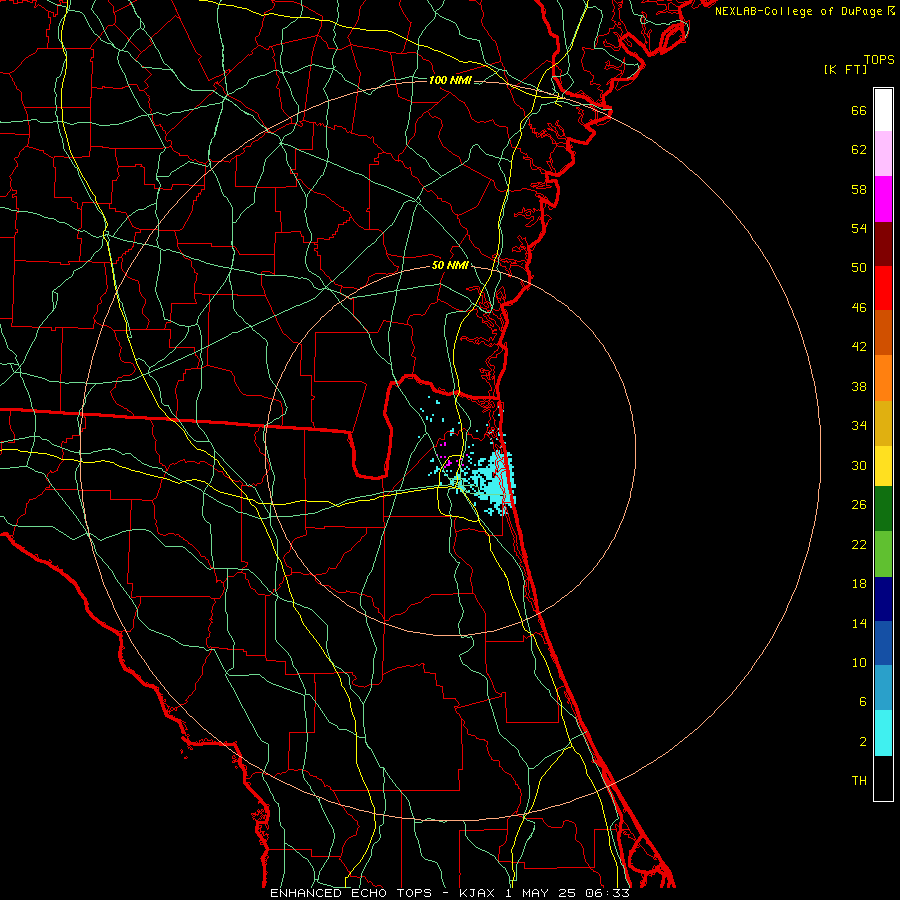Click the 'NEXLAB-College of DuPage' title text

(798, 11)
